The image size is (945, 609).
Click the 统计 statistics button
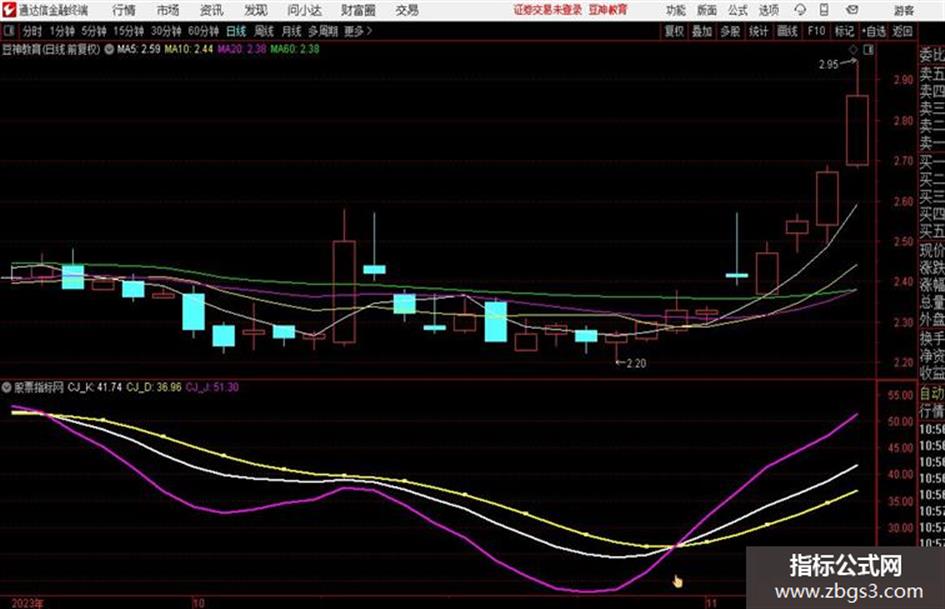[759, 31]
